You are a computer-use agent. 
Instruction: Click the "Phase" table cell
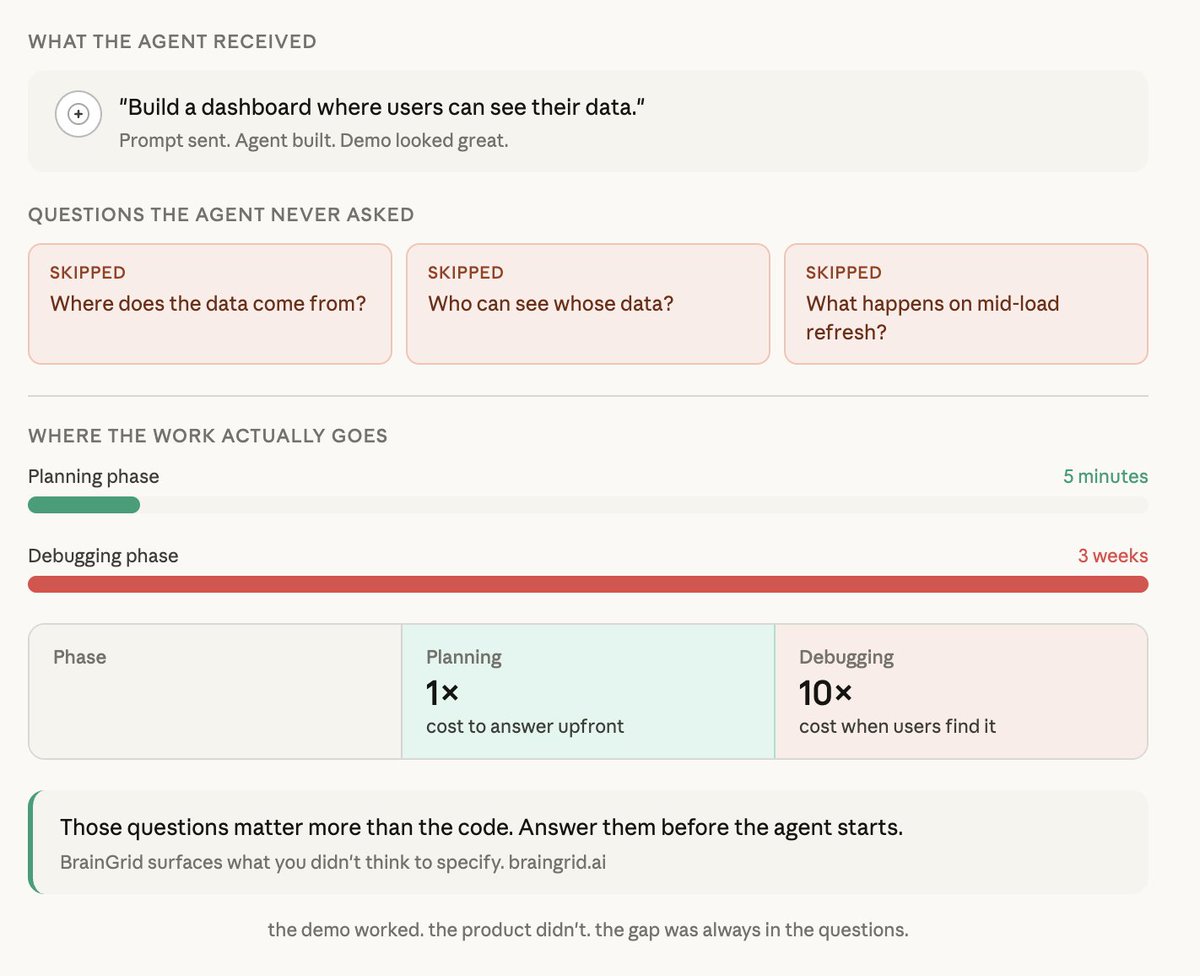215,691
